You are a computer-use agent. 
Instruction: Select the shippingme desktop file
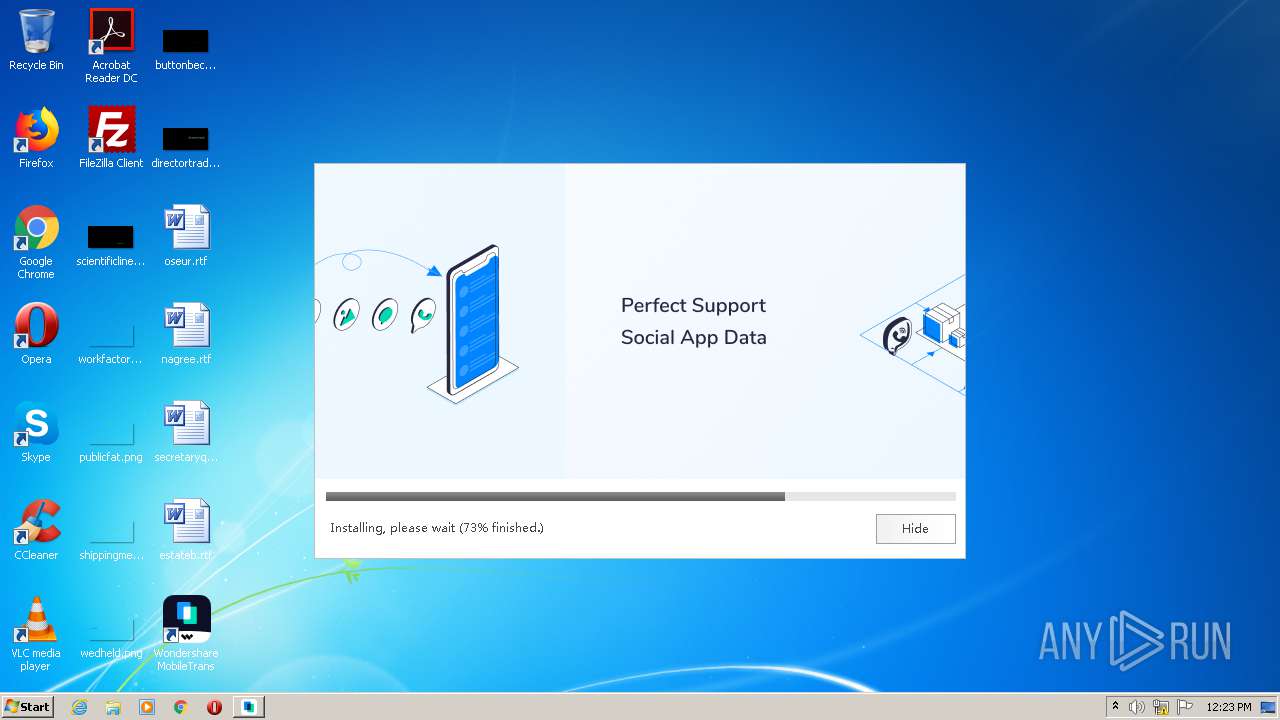pos(111,538)
